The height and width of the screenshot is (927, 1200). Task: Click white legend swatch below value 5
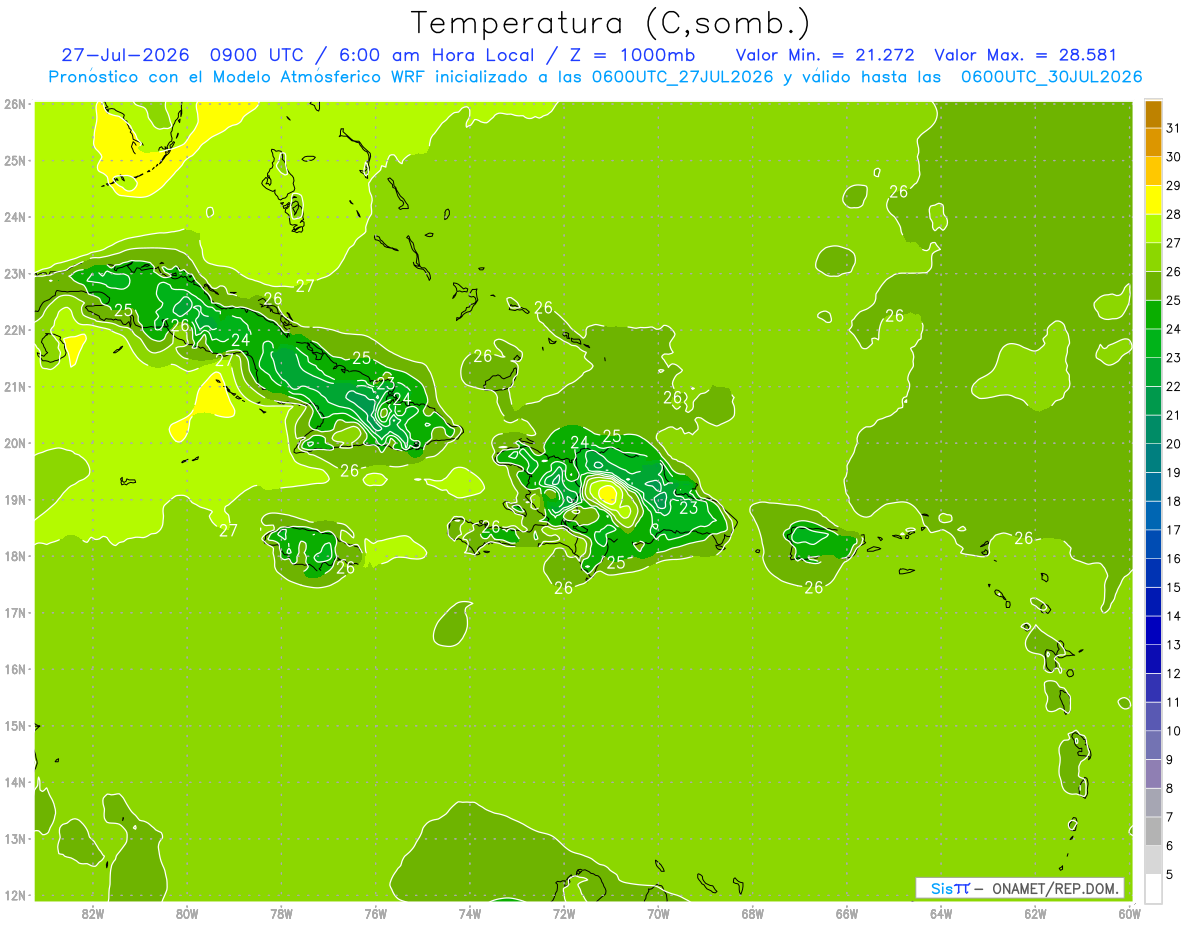pos(1153,889)
